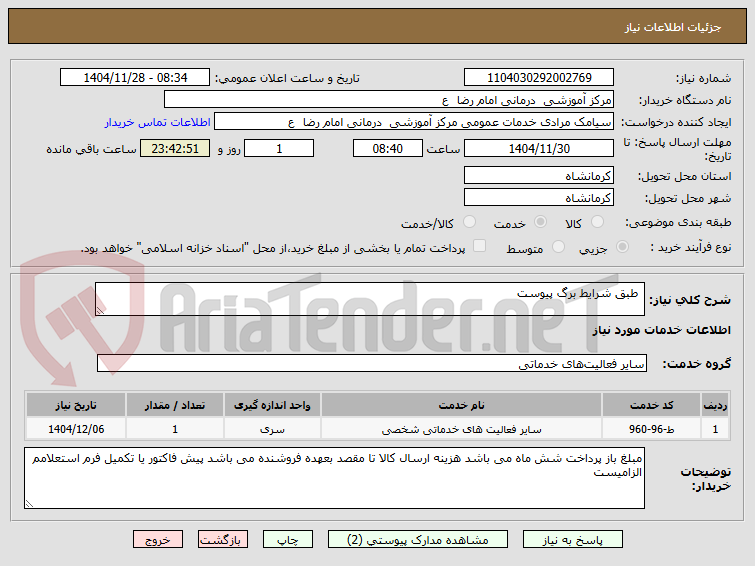755x566 pixels.
Task: Click the پاسخ به نیاز button
Action: click(573, 540)
